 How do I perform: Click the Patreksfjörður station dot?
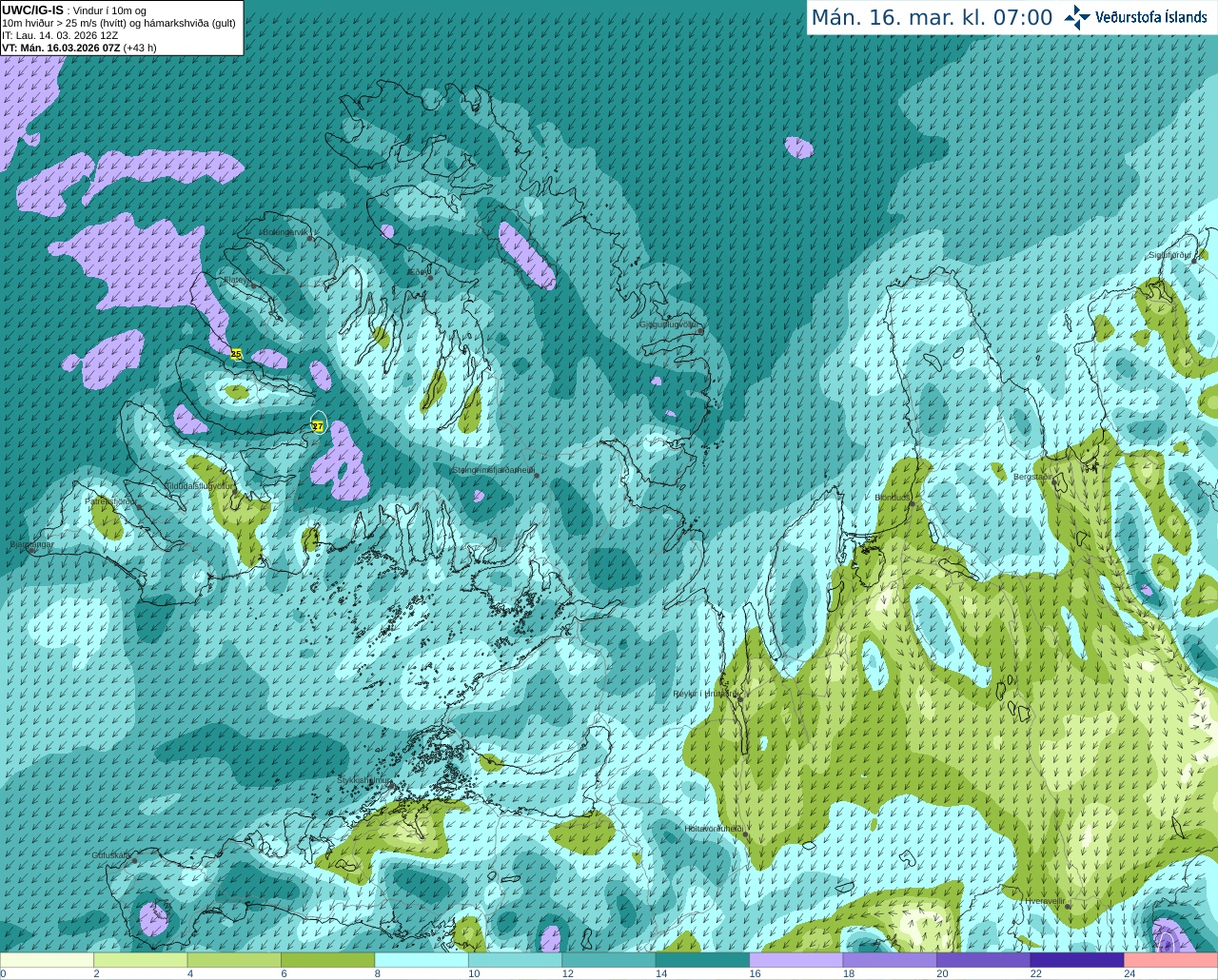pos(140,506)
